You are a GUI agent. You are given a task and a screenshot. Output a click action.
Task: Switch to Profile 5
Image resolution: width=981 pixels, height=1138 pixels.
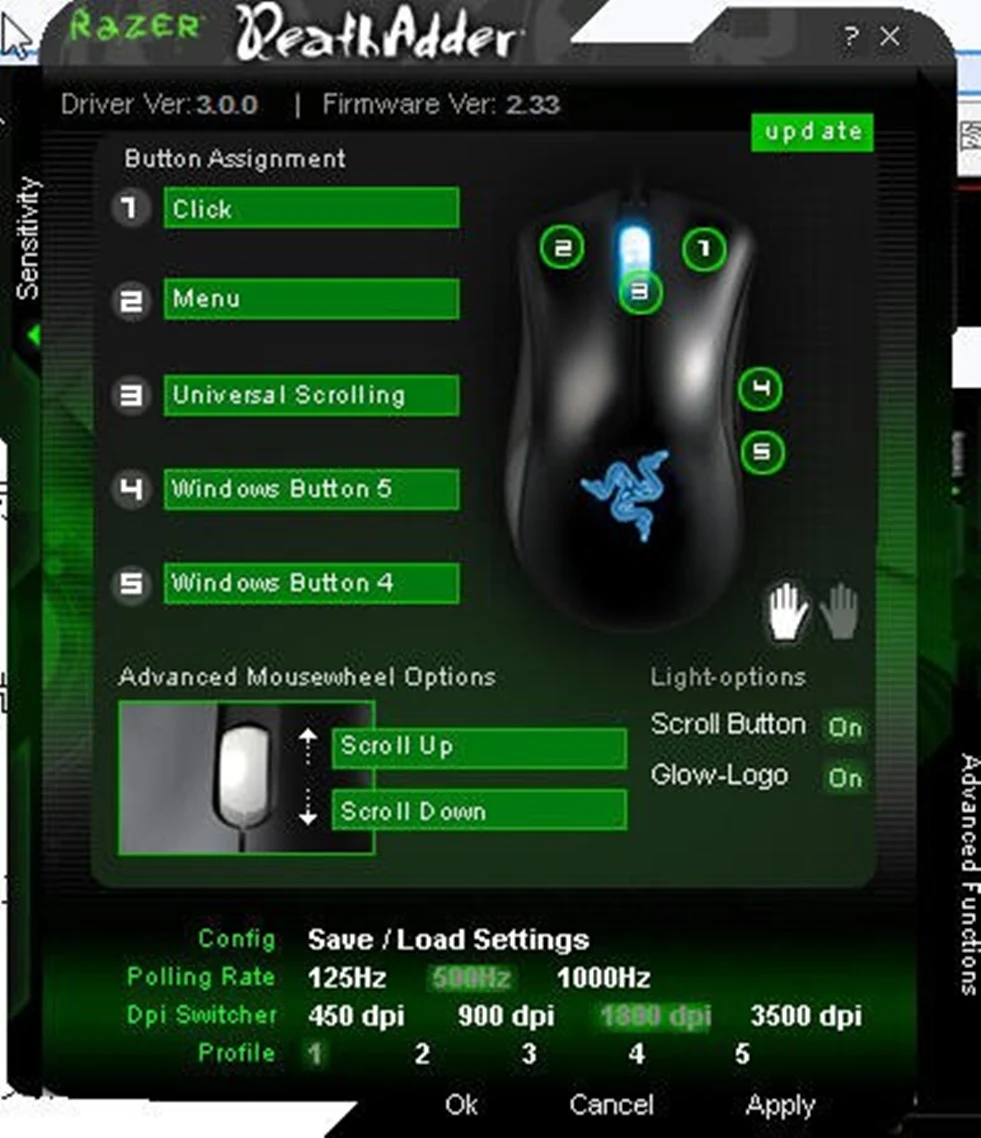point(742,1053)
